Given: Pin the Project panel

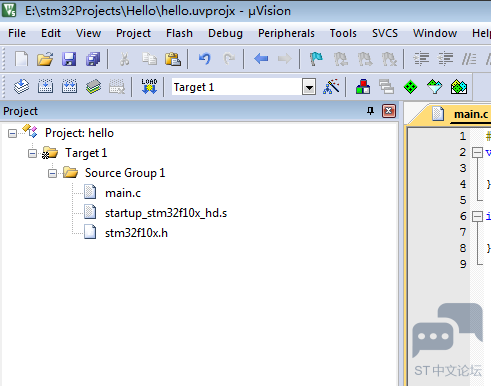Looking at the screenshot, I should (x=370, y=111).
